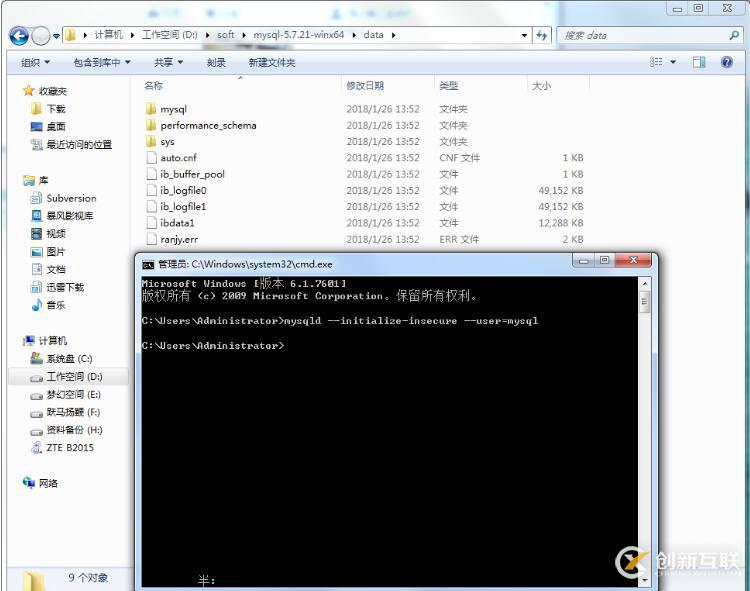Open recent locations dropdown beside forward arrow
750x591 pixels.
click(x=56, y=36)
